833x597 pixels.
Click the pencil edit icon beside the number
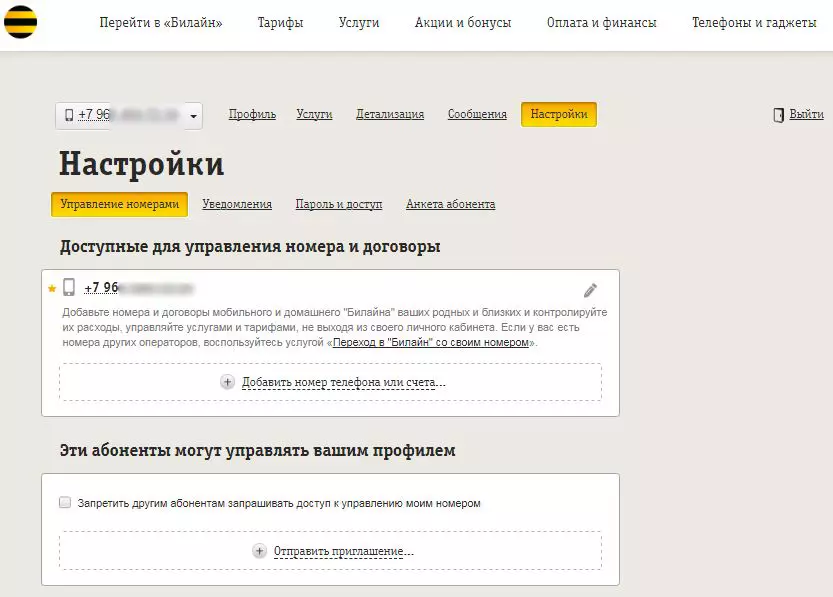coord(590,290)
